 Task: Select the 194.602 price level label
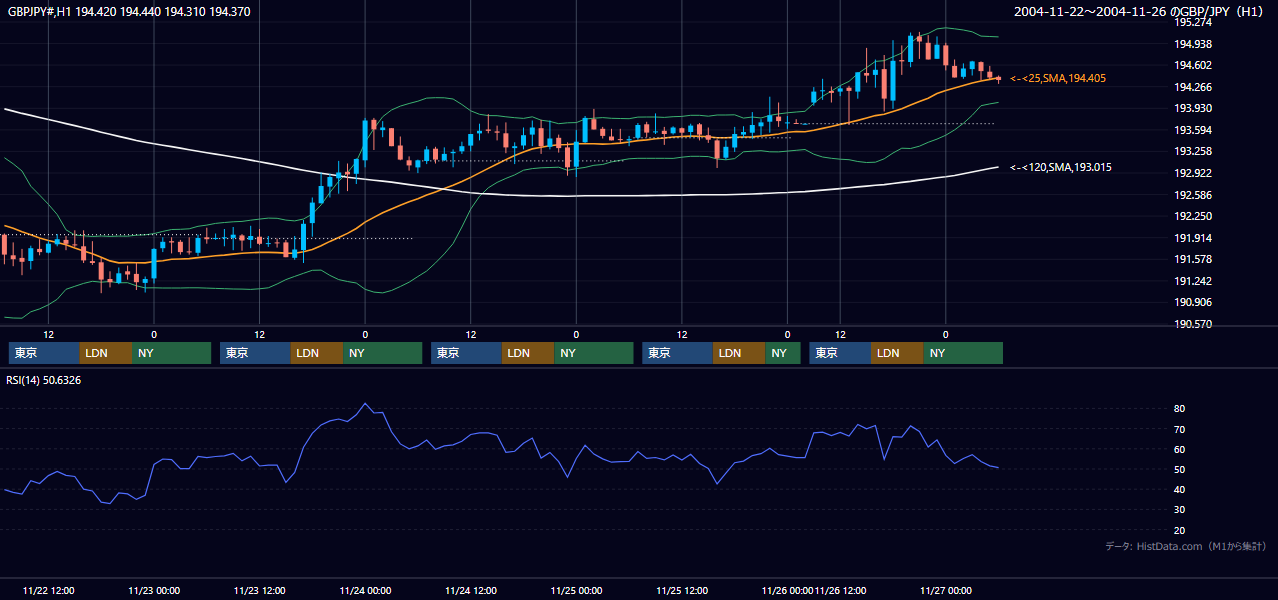click(1194, 65)
